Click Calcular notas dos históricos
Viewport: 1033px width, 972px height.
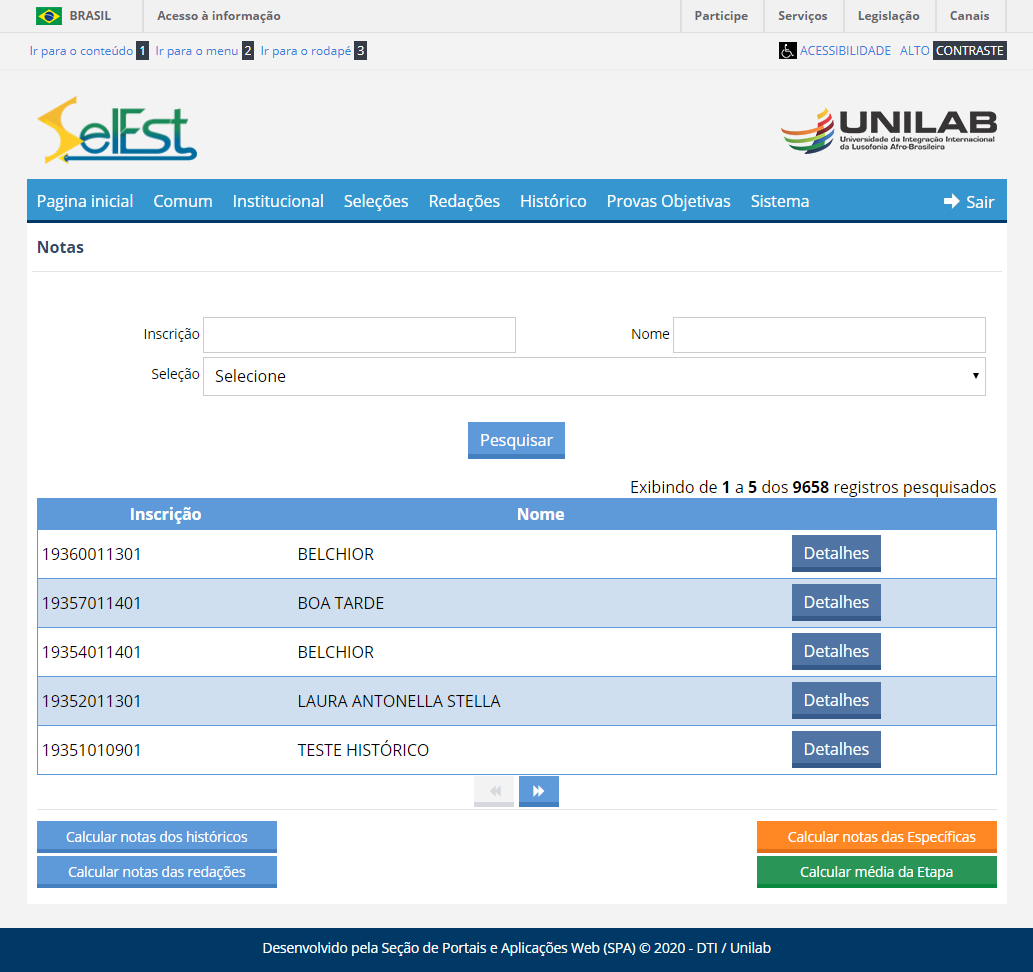click(157, 837)
